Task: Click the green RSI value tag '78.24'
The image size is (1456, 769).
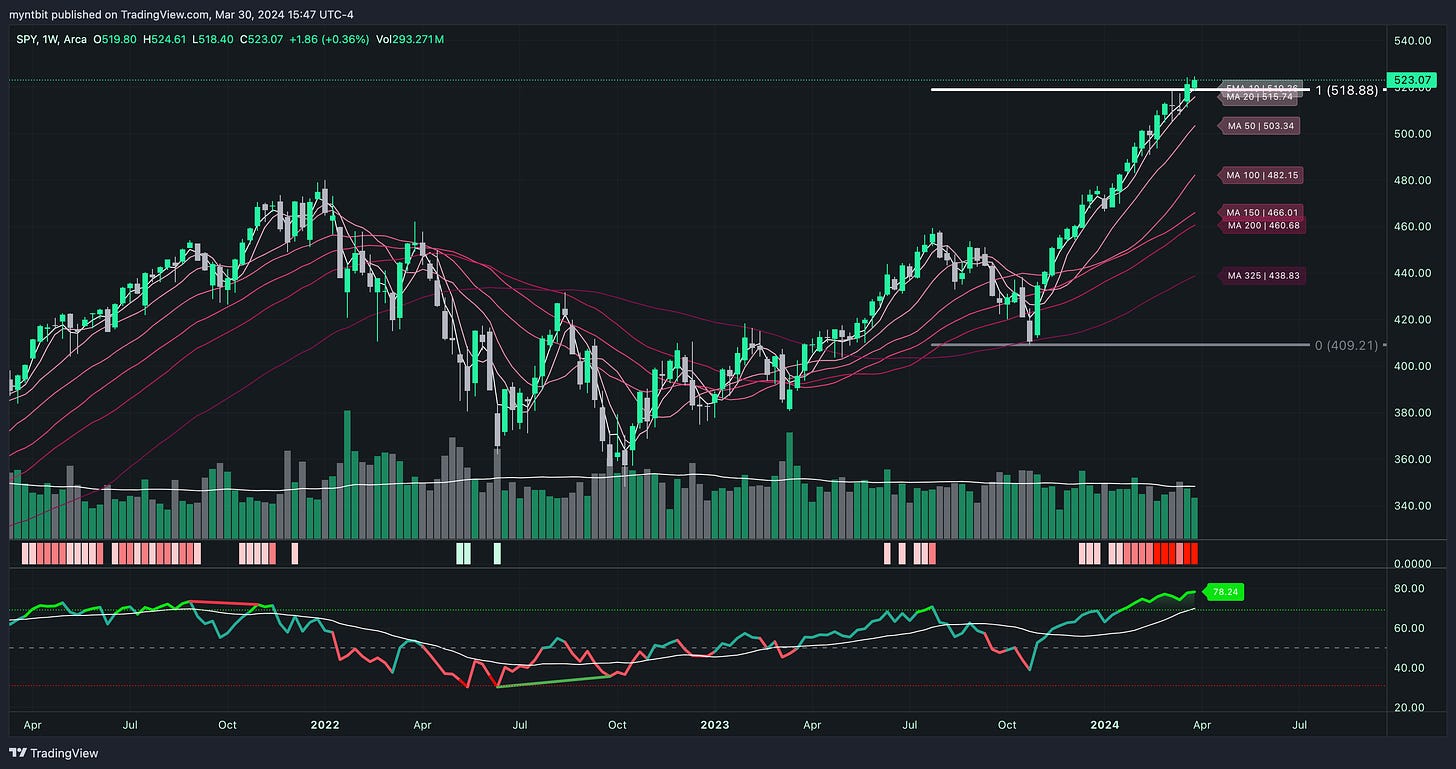Action: point(1225,592)
